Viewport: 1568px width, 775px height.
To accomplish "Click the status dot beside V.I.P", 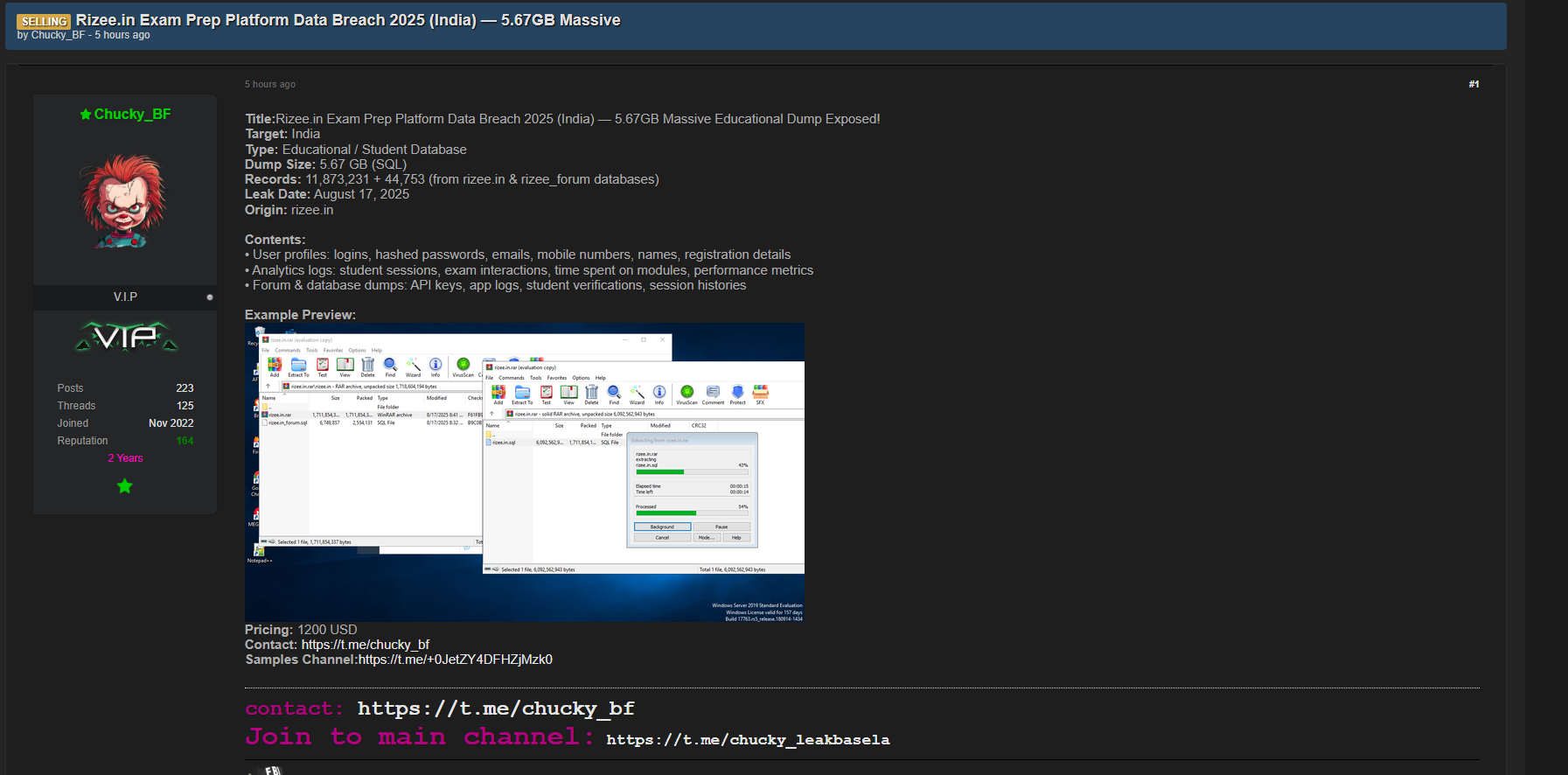I will click(x=210, y=297).
